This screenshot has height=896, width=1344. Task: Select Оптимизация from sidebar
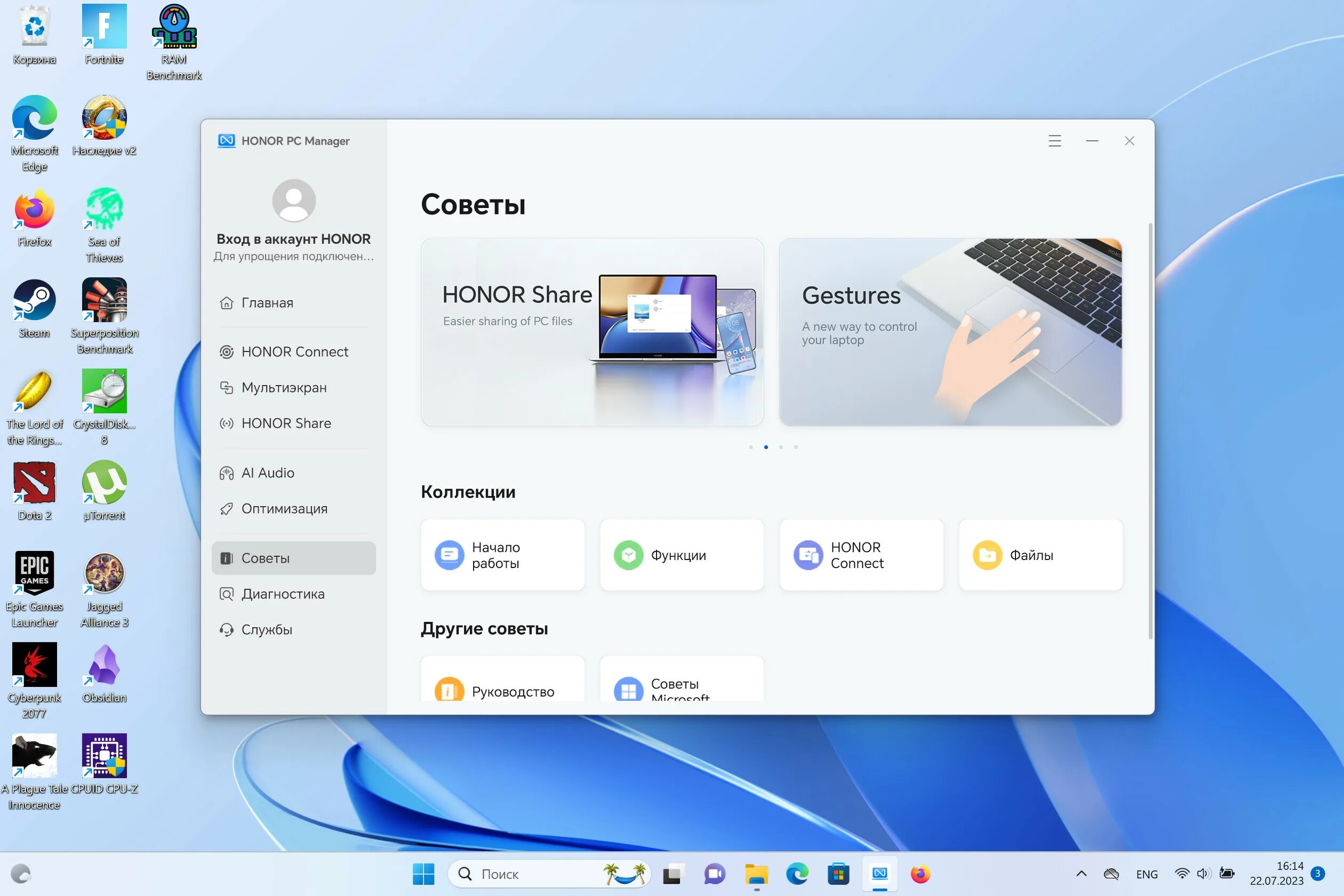pyautogui.click(x=284, y=508)
